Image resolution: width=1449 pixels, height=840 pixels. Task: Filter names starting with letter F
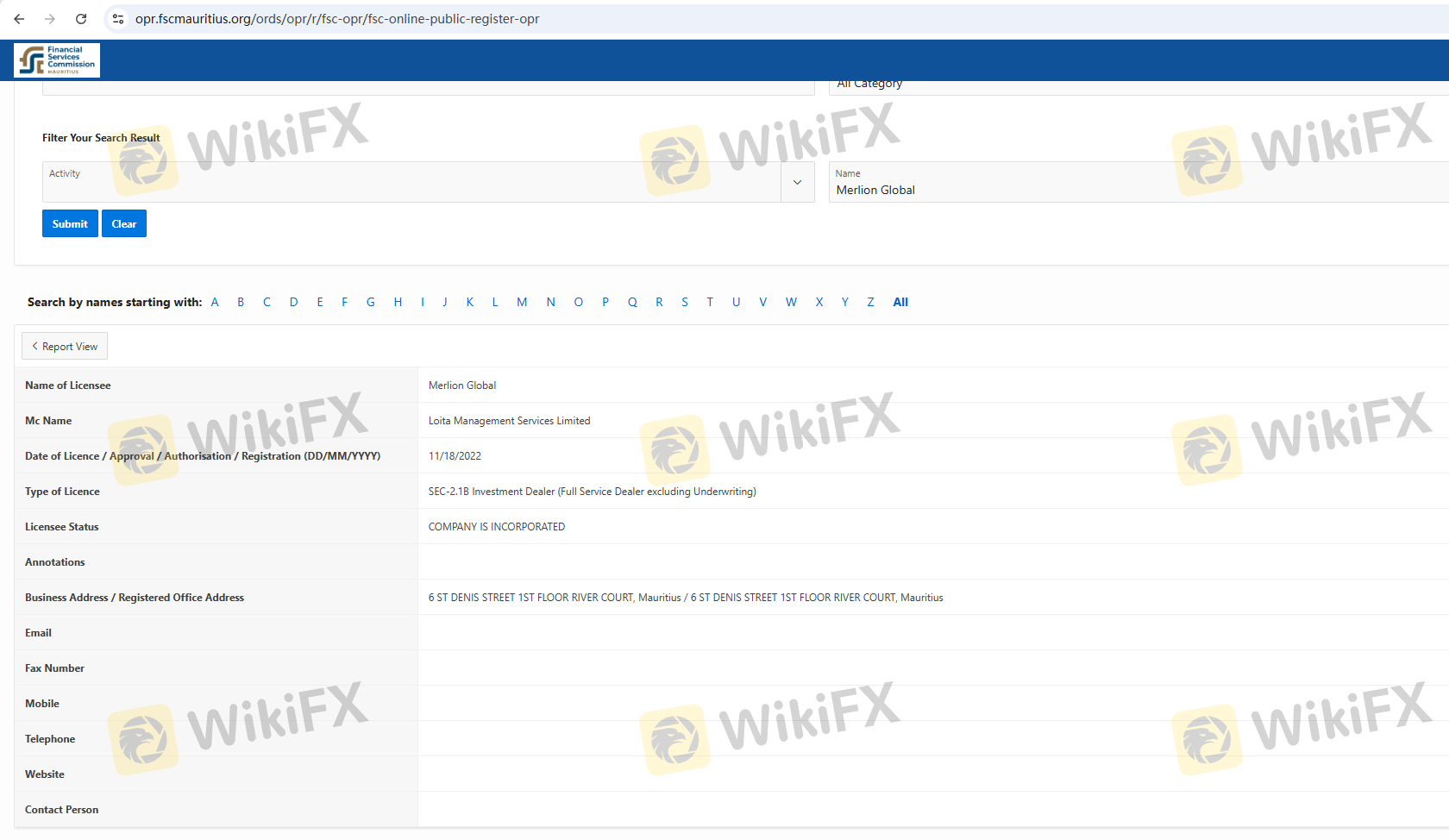[x=344, y=302]
